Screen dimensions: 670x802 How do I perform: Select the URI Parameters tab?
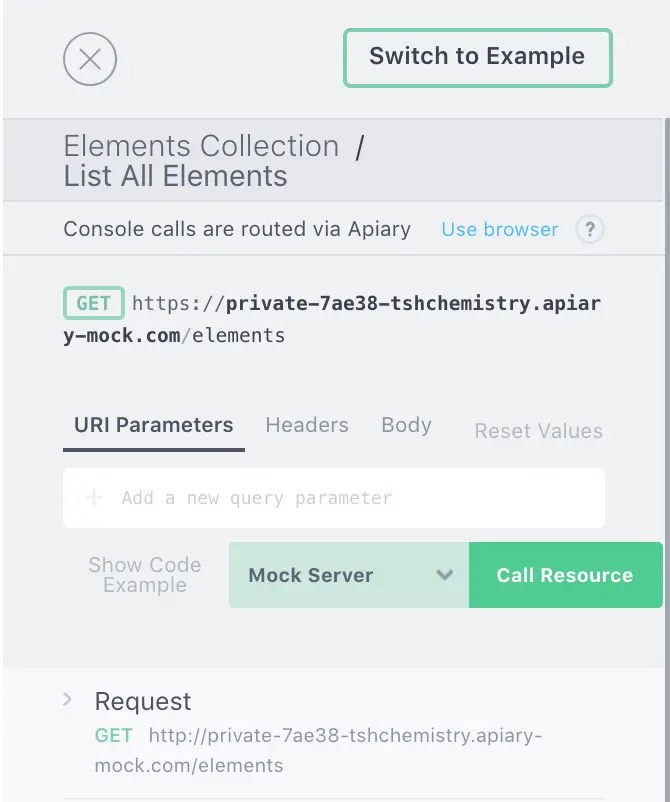(153, 425)
